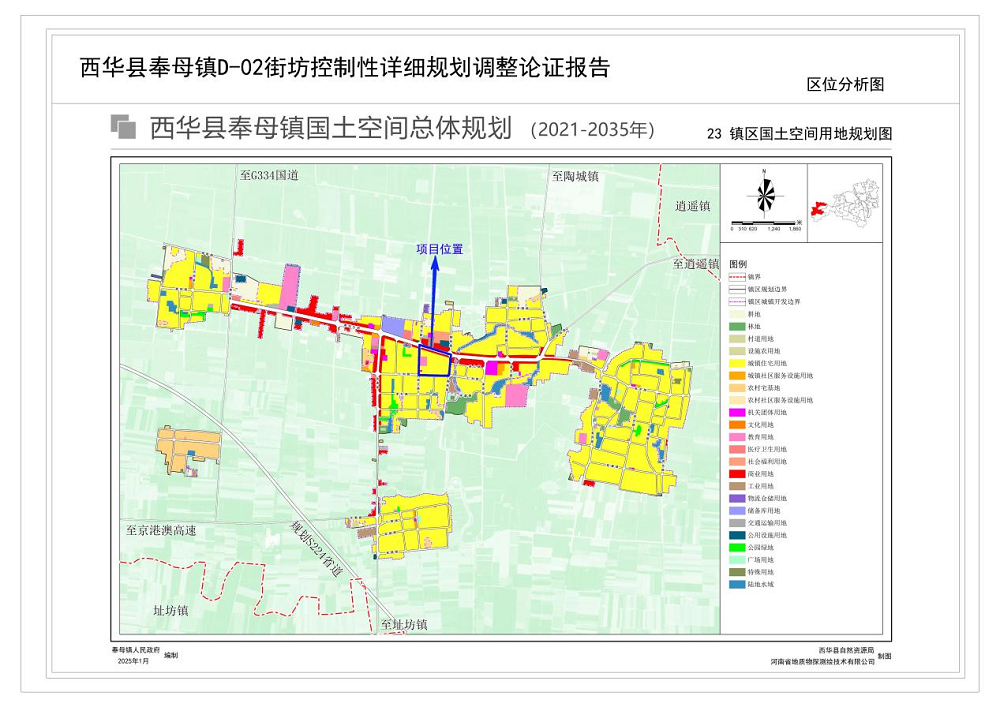Click the map scale bar
The width and height of the screenshot is (1000, 707).
766,222
